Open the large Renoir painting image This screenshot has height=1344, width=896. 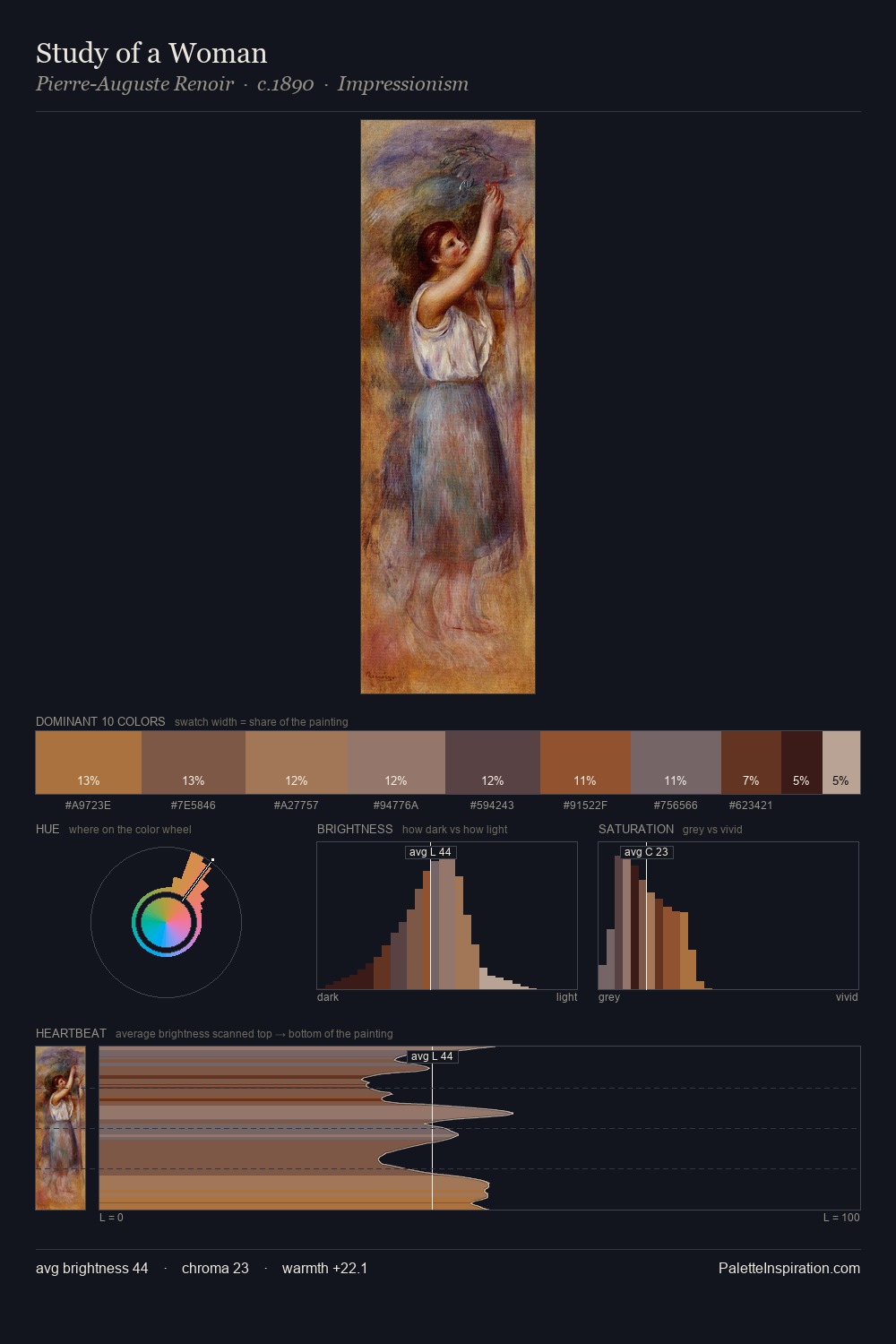click(x=448, y=407)
